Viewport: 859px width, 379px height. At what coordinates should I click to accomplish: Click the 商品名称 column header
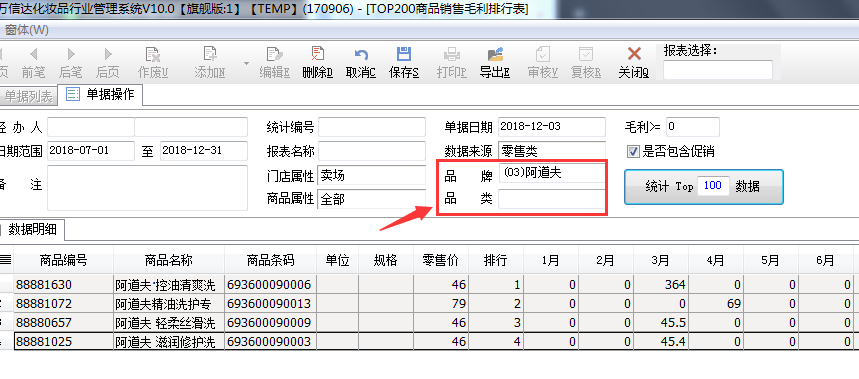tap(169, 260)
